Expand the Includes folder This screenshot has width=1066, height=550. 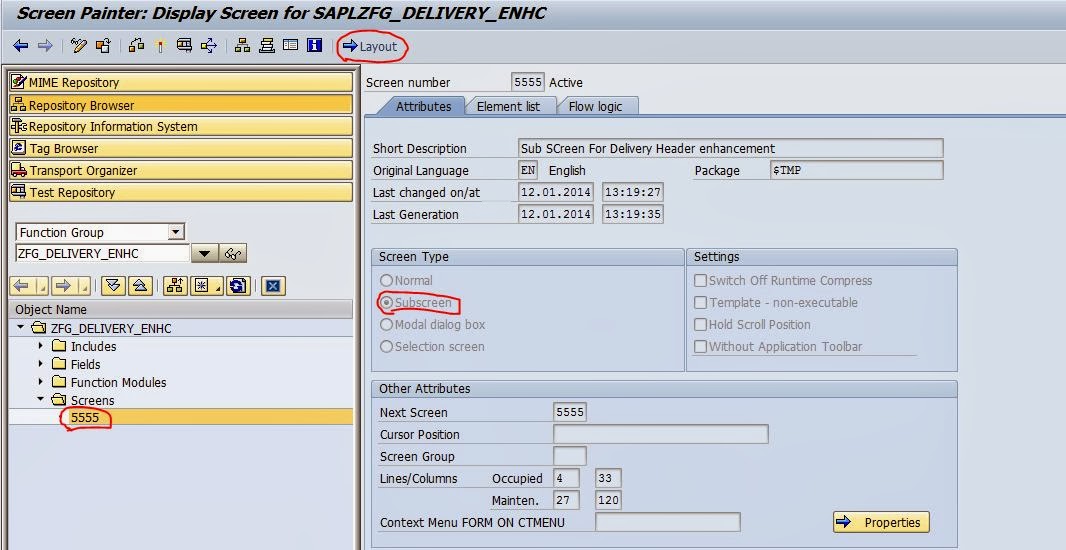coord(40,346)
